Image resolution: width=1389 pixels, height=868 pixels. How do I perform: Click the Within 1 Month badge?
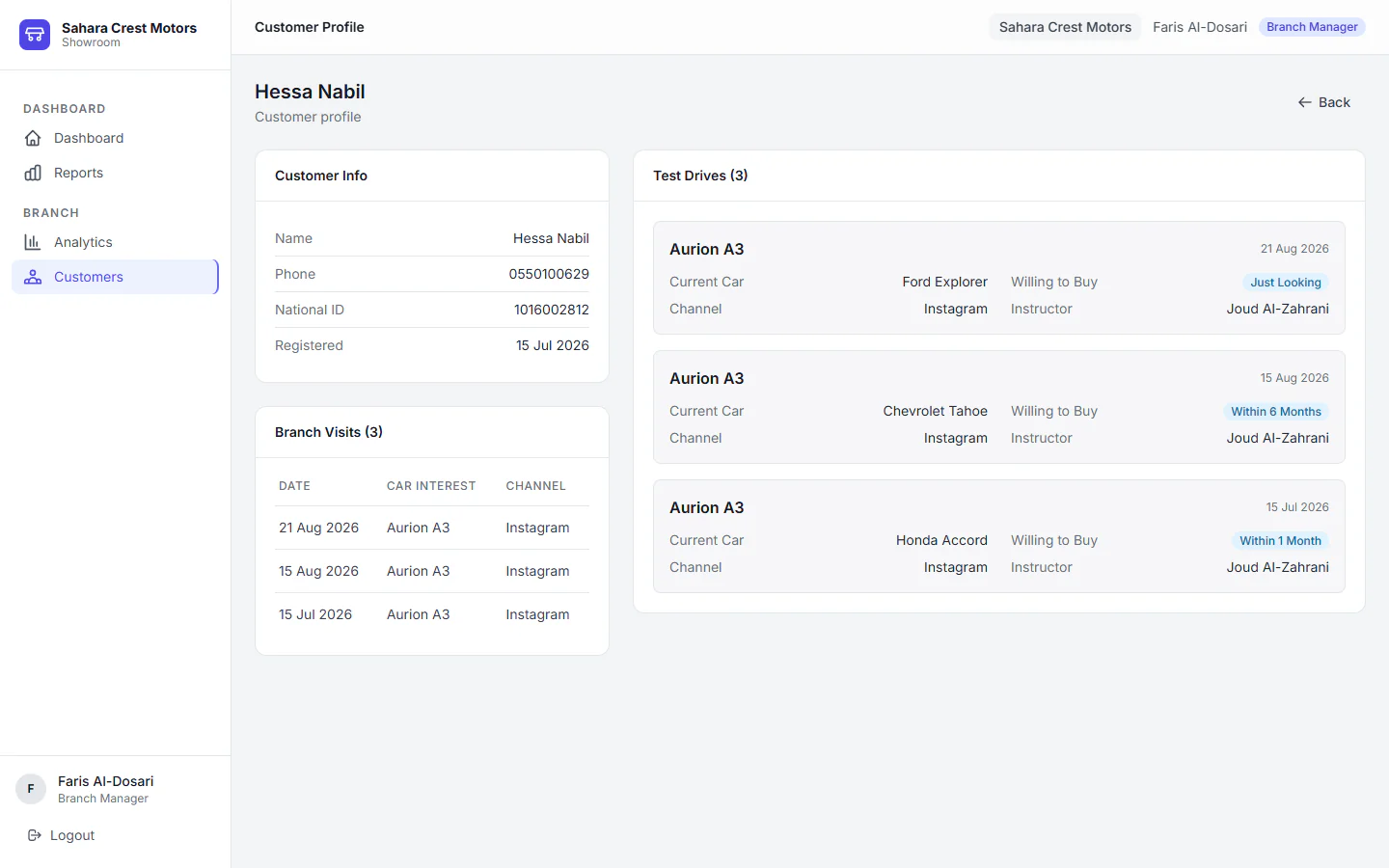click(x=1280, y=541)
